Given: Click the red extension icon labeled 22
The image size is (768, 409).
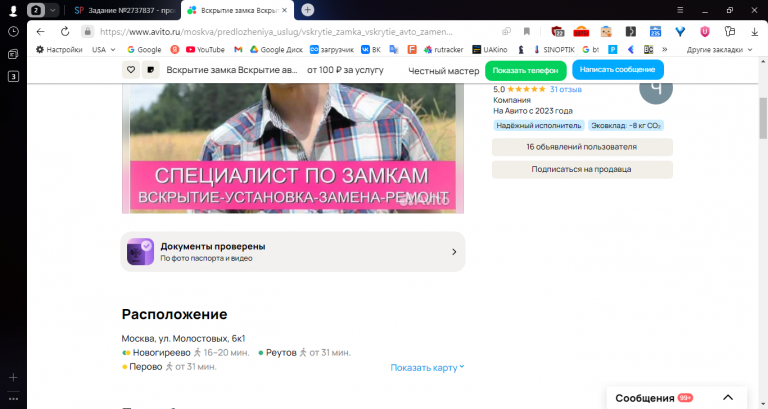Looking at the screenshot, I should (x=557, y=31).
